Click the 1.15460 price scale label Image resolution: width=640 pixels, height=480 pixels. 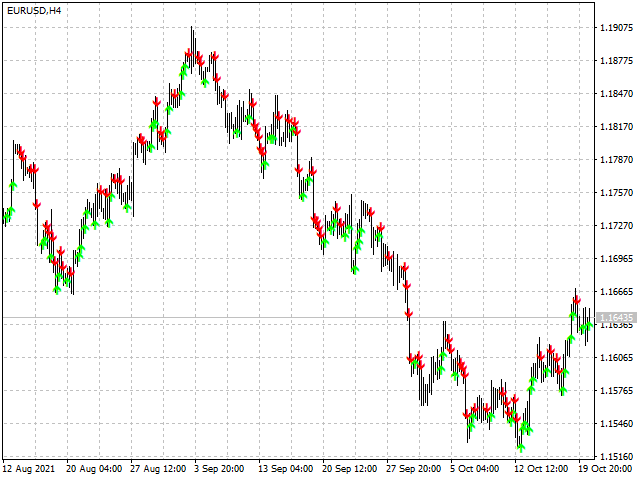point(616,424)
